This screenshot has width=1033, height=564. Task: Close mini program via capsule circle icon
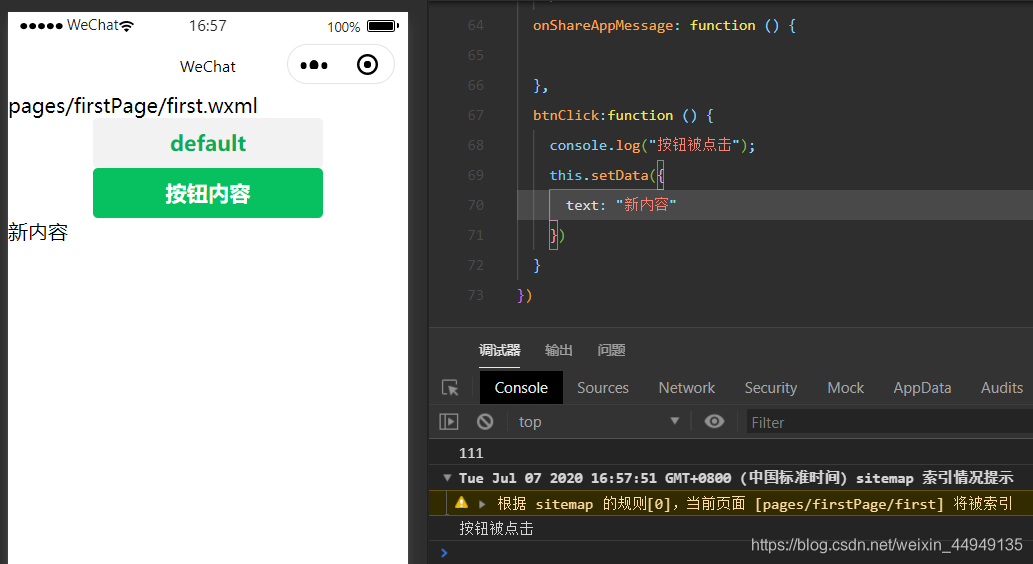(x=367, y=65)
